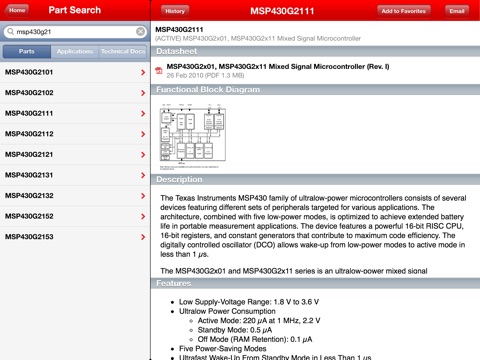Open MSP430G2132 via its chevron arrow
The width and height of the screenshot is (480, 360).
pyautogui.click(x=143, y=196)
